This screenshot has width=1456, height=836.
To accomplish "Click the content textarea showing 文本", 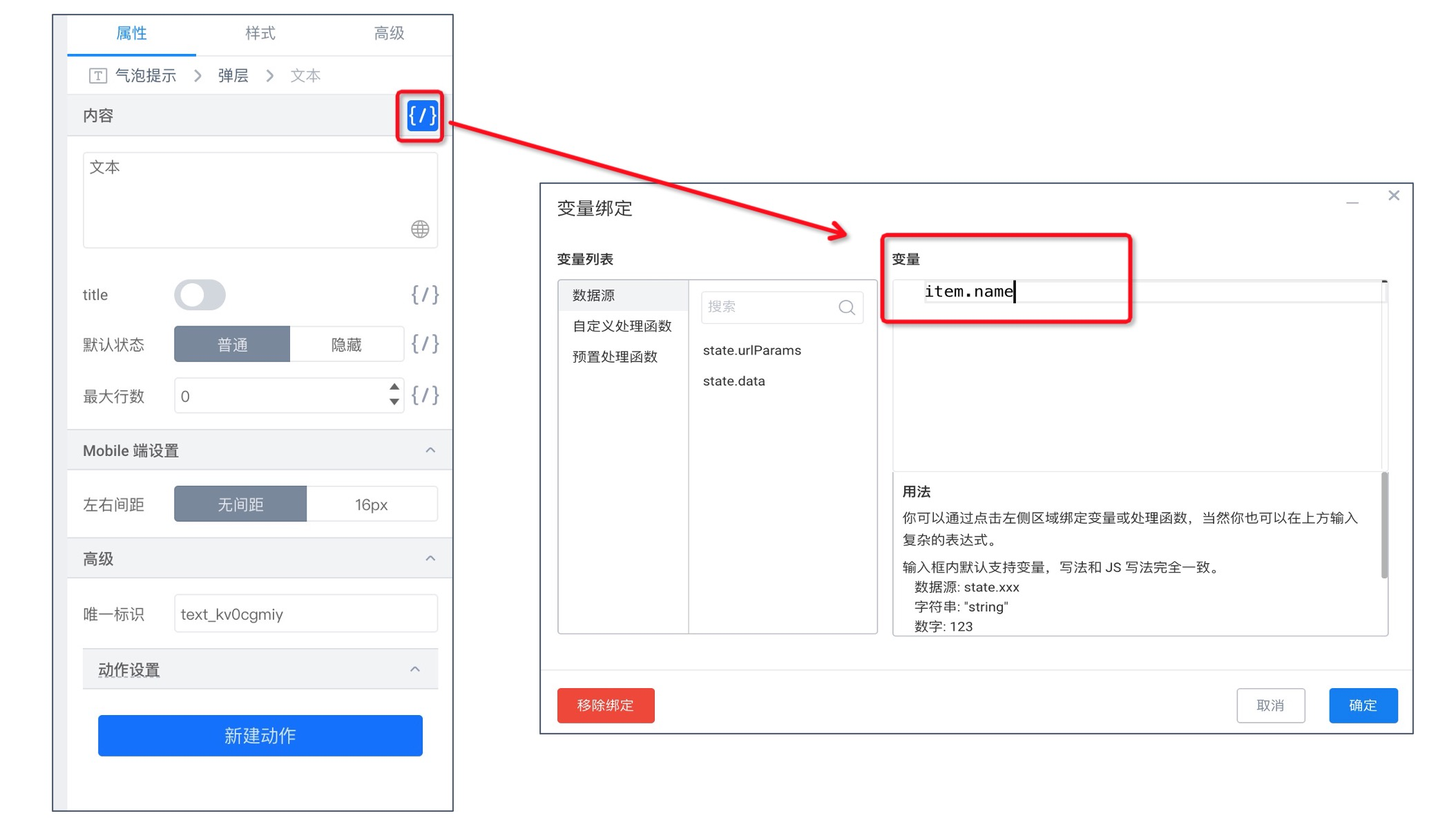I will click(x=260, y=200).
